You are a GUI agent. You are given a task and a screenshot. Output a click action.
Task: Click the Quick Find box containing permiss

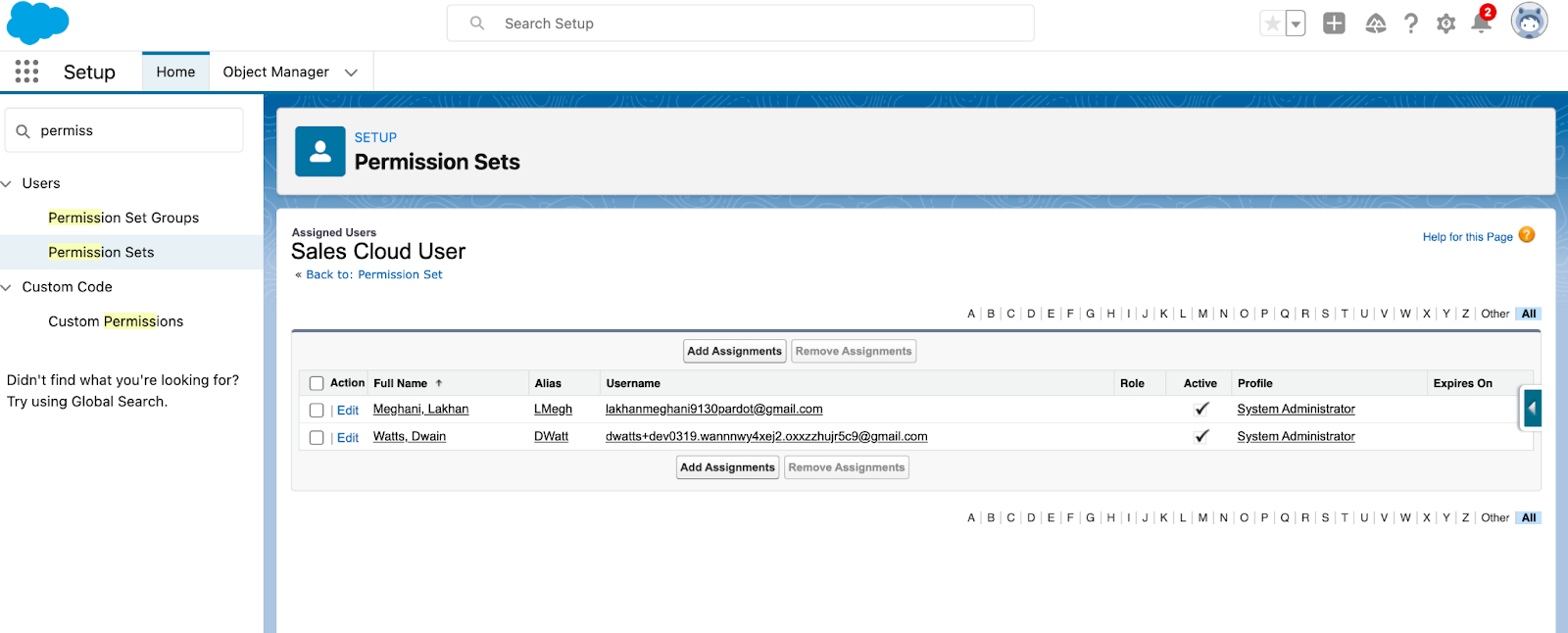(124, 130)
